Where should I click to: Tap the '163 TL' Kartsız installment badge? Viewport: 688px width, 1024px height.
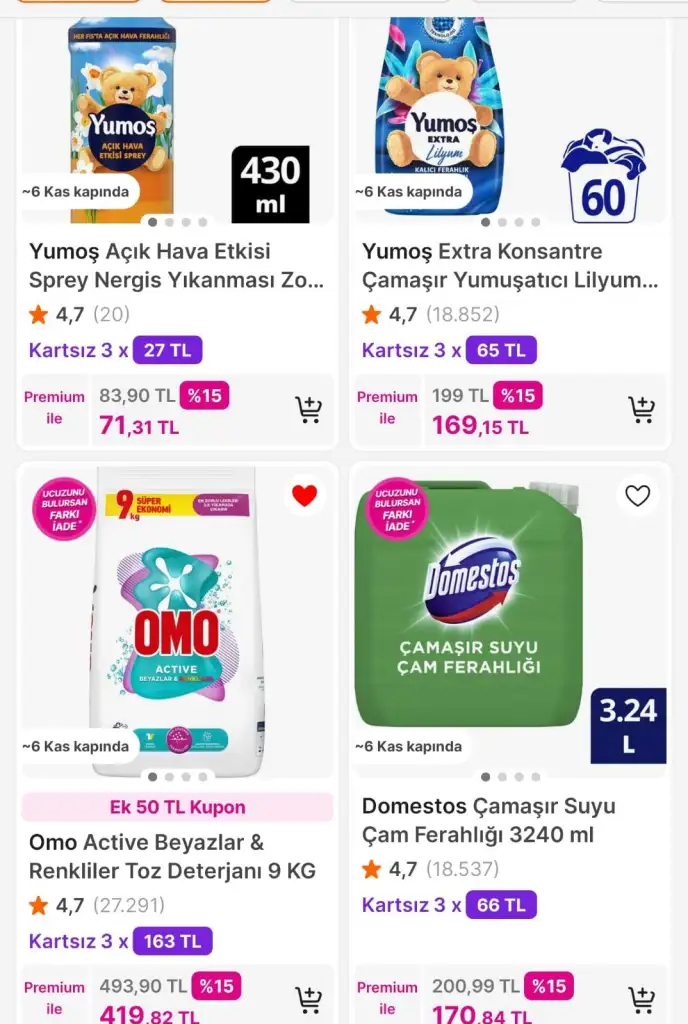pyautogui.click(x=172, y=941)
